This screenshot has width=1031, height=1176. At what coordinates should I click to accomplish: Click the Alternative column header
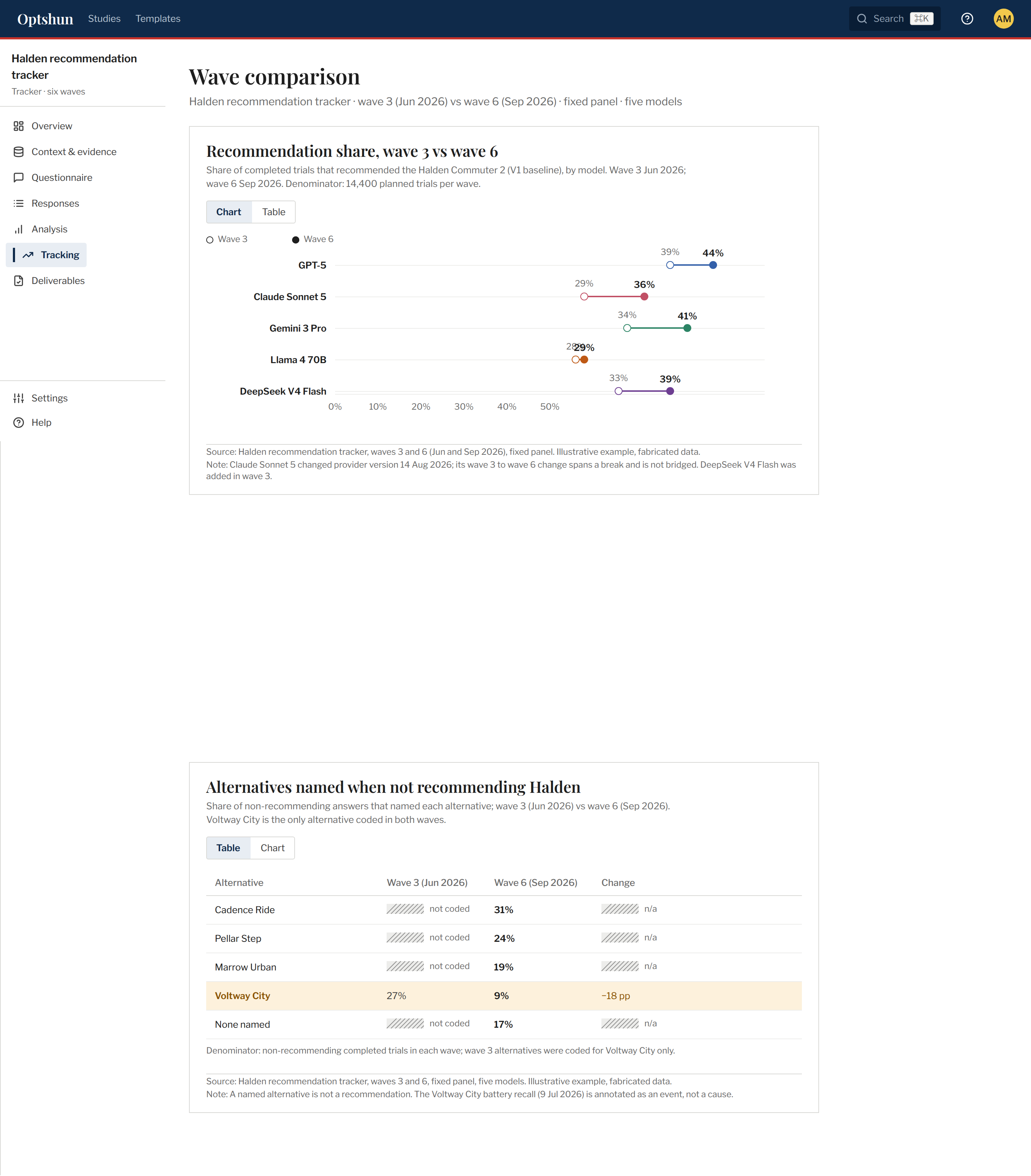pos(239,883)
